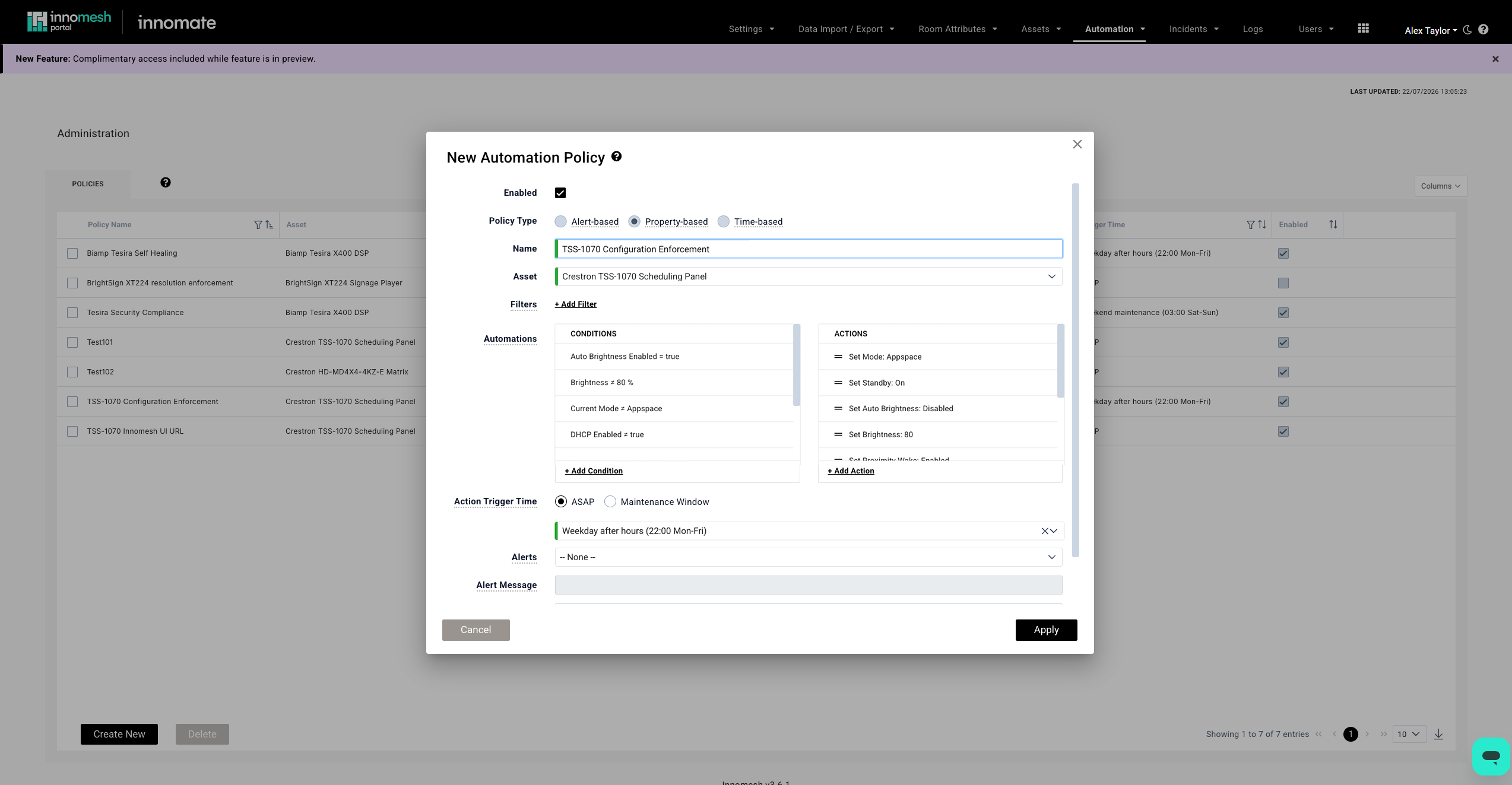Screen dimensions: 1512x785
Task: Click Add Filter link
Action: pyautogui.click(x=576, y=304)
